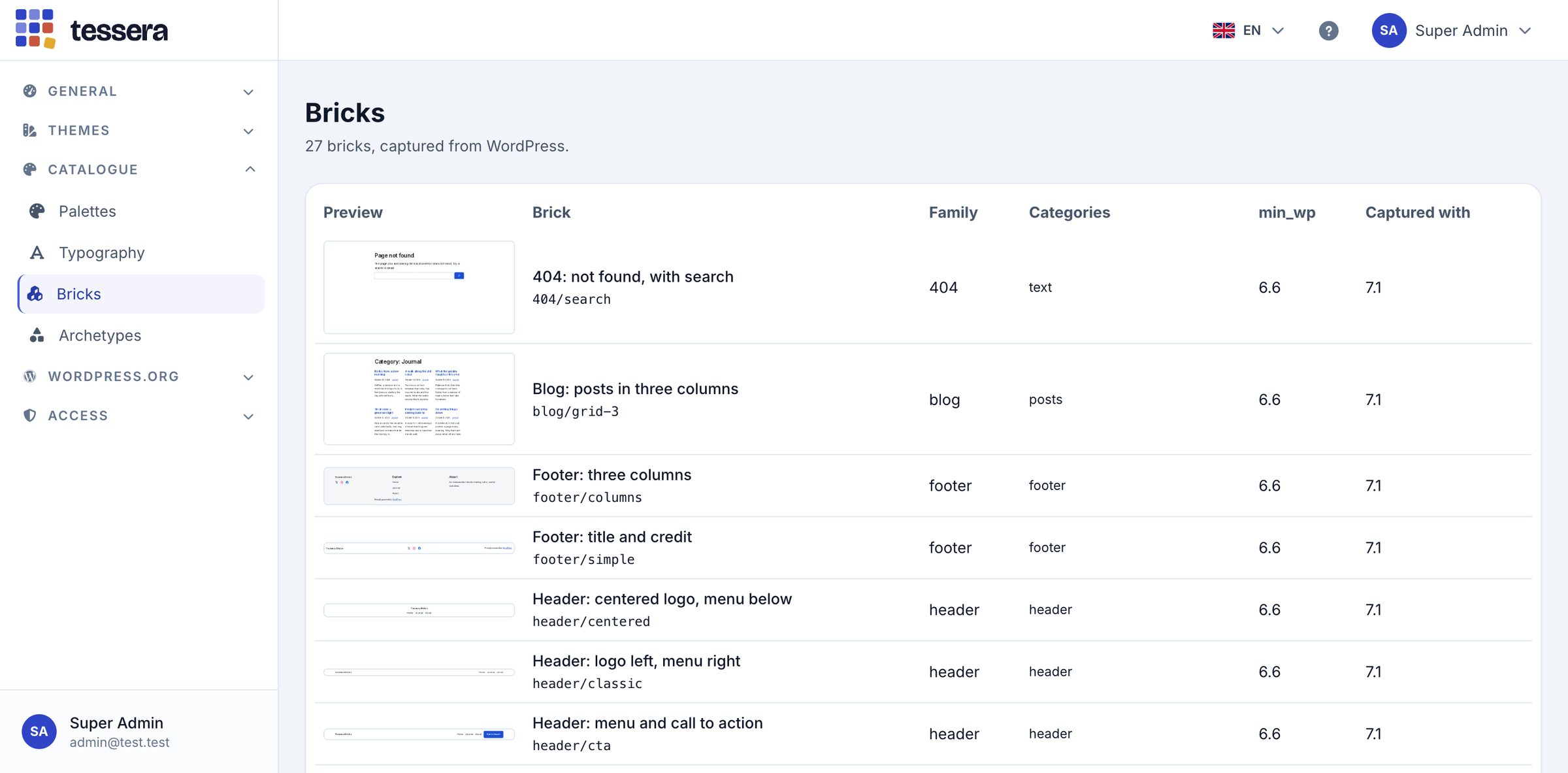The width and height of the screenshot is (1568, 773).
Task: Select Bricks in the sidebar
Action: pyautogui.click(x=141, y=294)
